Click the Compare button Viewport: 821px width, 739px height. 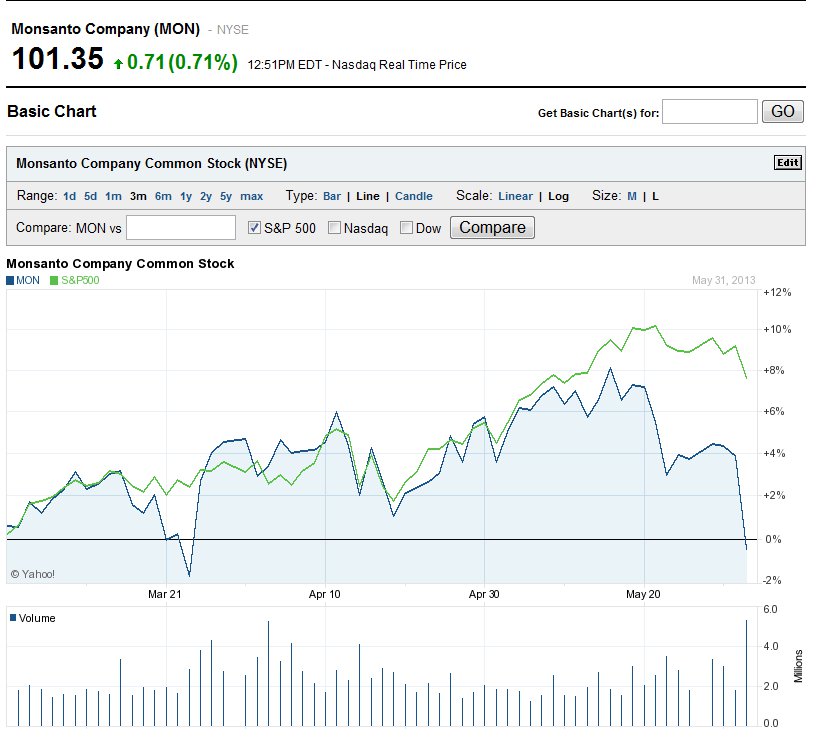point(492,227)
